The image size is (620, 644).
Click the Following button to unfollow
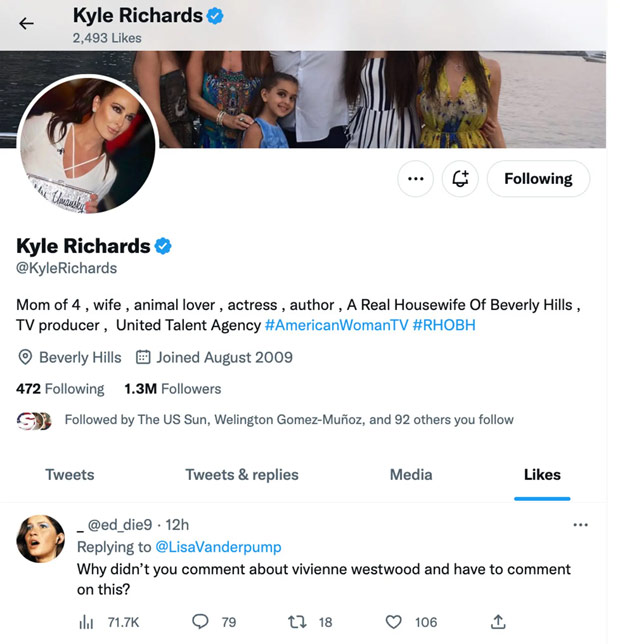(x=538, y=179)
